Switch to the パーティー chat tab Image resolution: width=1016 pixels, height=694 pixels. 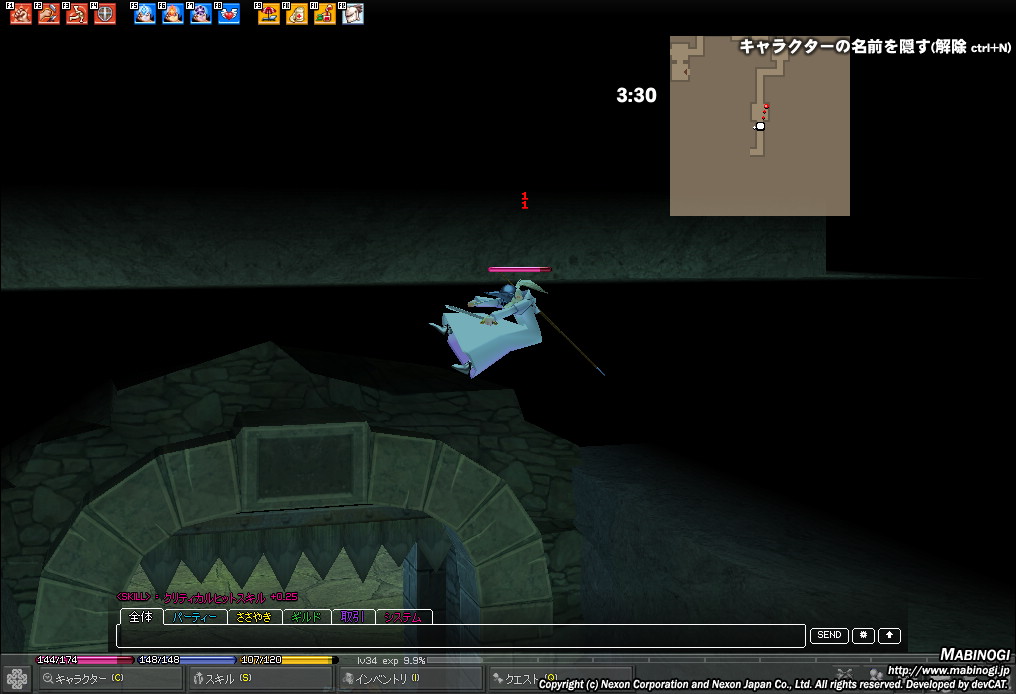pyautogui.click(x=195, y=617)
